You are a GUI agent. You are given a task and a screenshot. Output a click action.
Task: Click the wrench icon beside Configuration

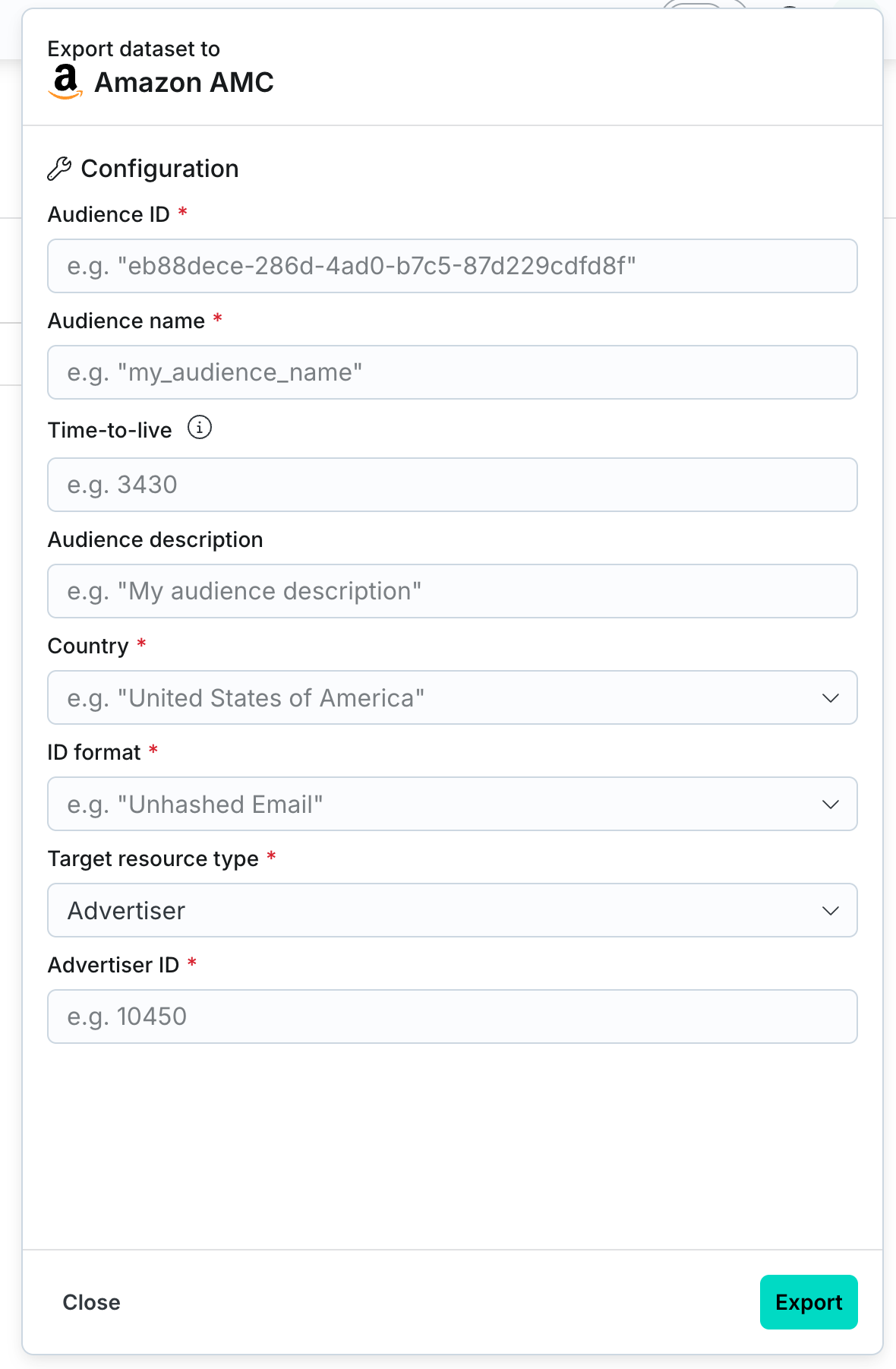coord(59,169)
